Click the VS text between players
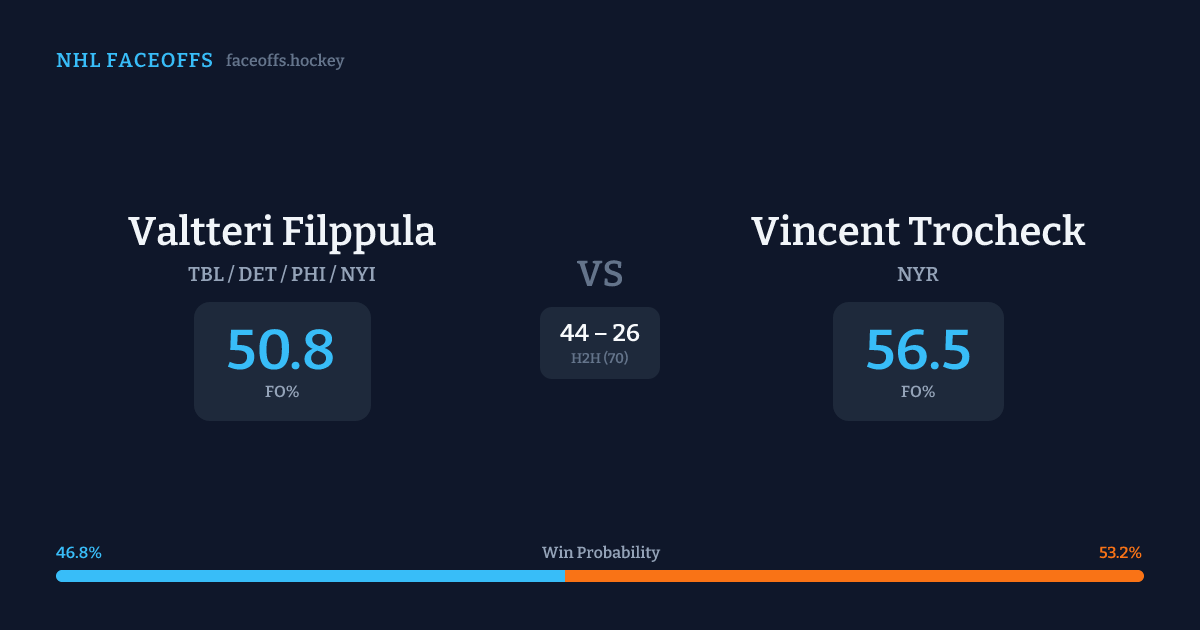Viewport: 1200px width, 630px height. pos(600,274)
